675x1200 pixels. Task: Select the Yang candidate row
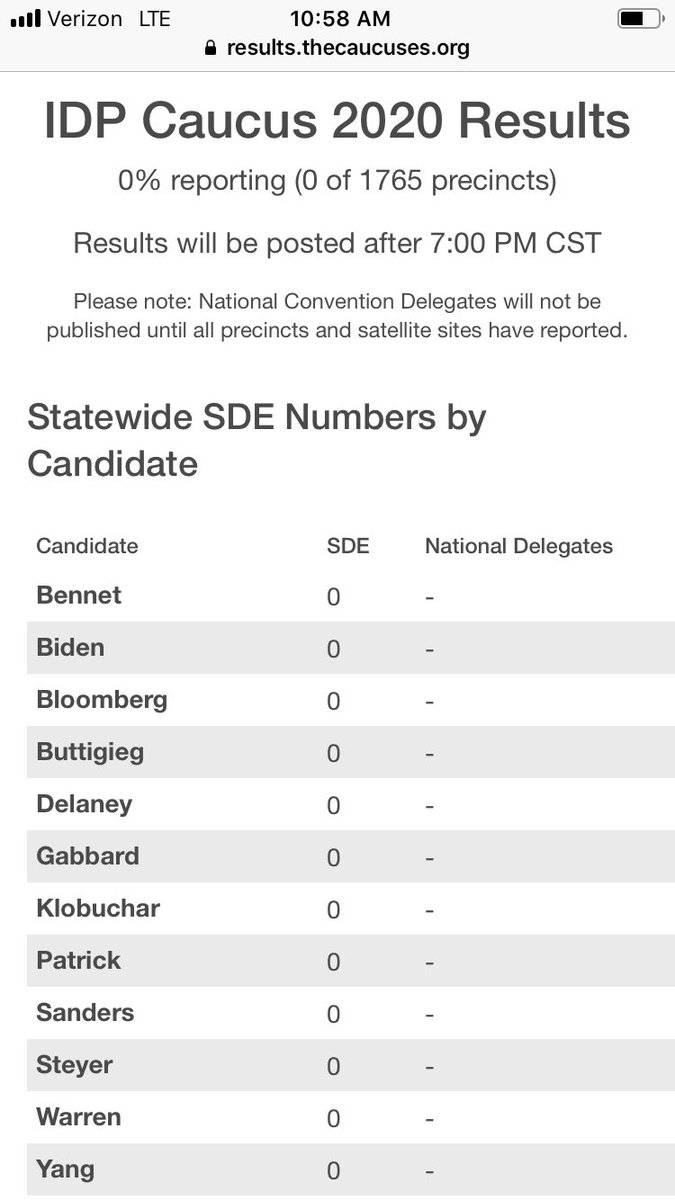337,1169
